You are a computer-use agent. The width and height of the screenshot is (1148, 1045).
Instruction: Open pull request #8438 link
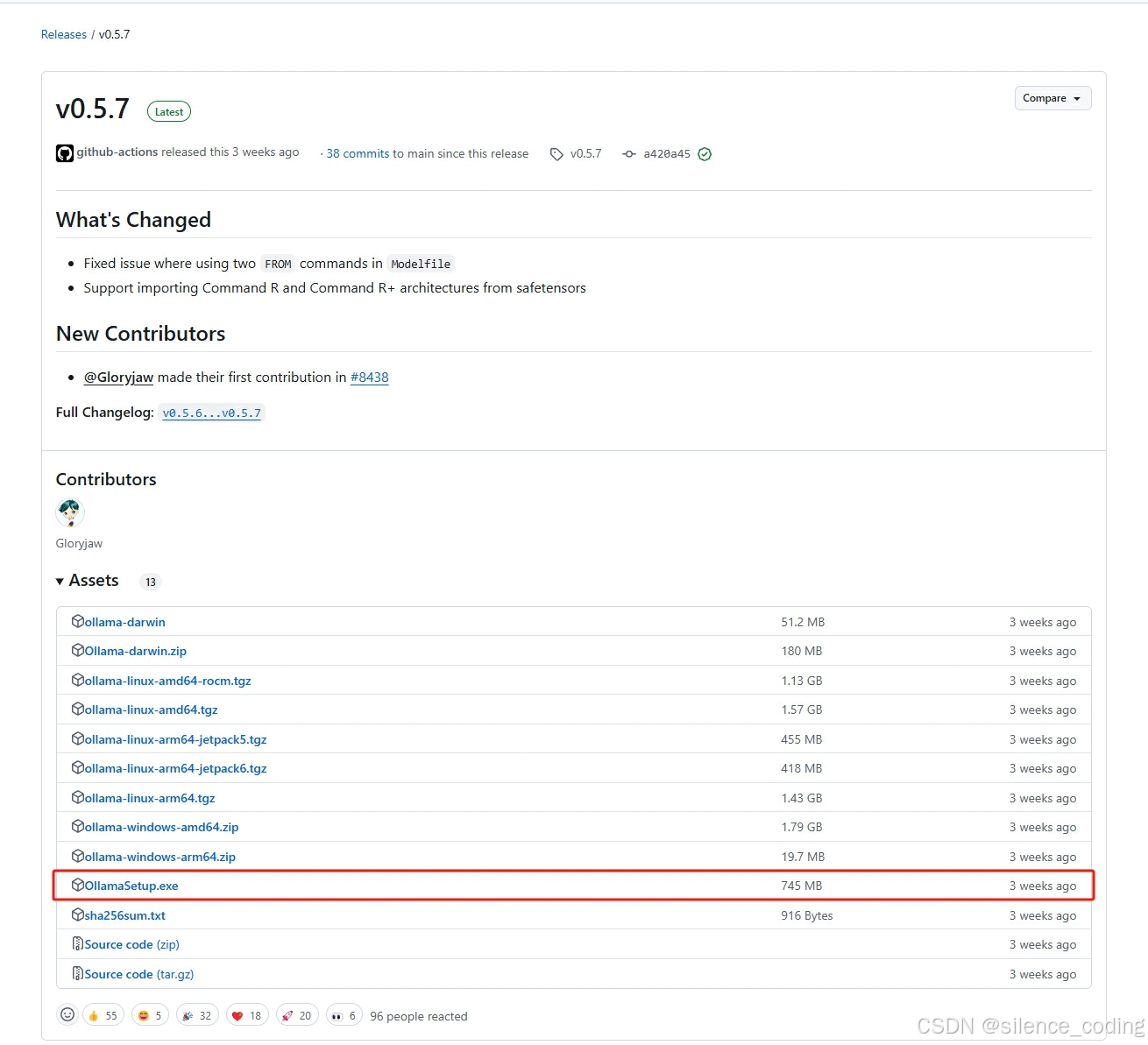click(x=370, y=378)
